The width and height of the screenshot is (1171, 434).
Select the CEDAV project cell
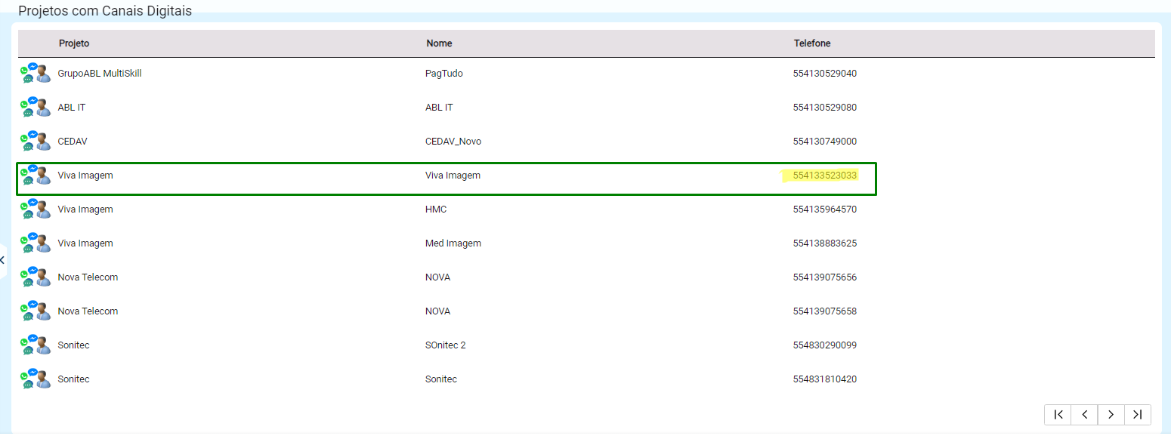click(x=72, y=141)
